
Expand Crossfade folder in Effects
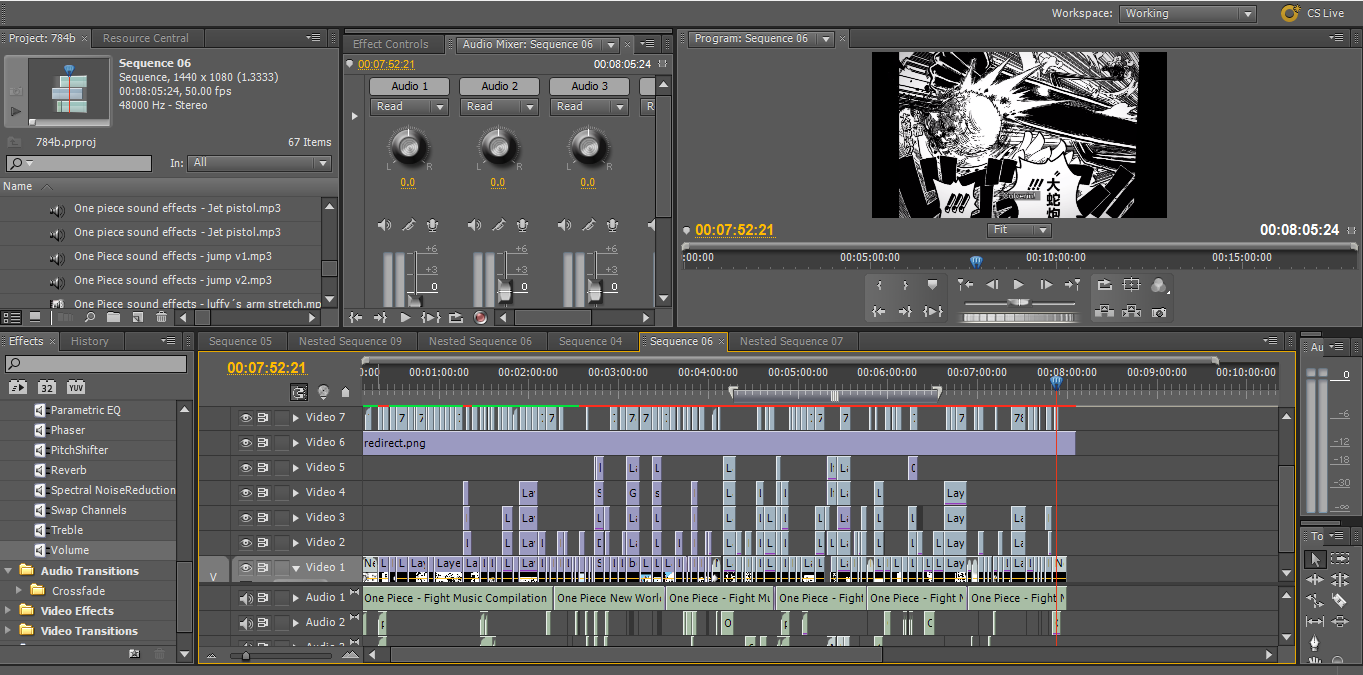click(x=19, y=591)
